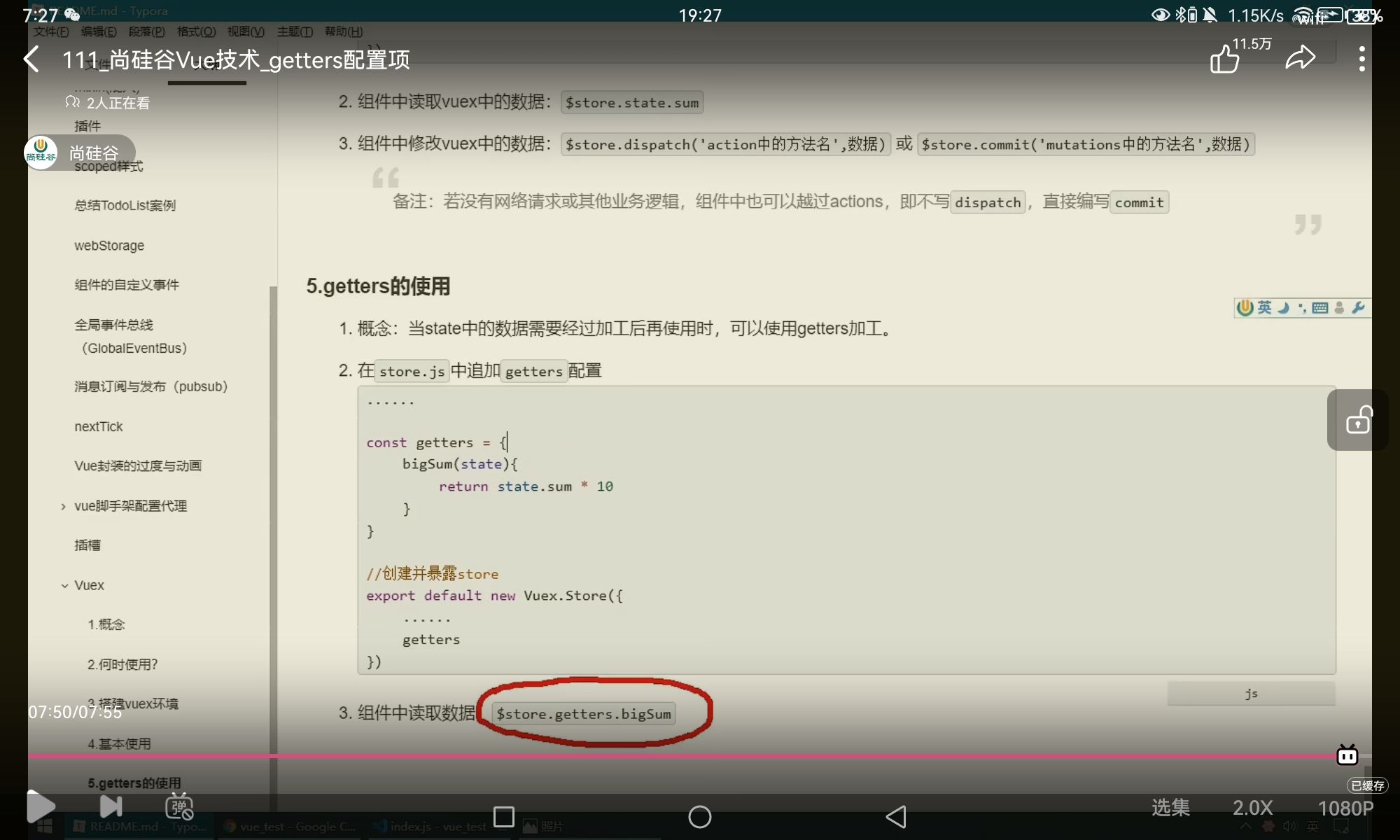Viewport: 1400px width, 840px height.
Task: Like the video with thumbs-up icon
Action: [1225, 59]
